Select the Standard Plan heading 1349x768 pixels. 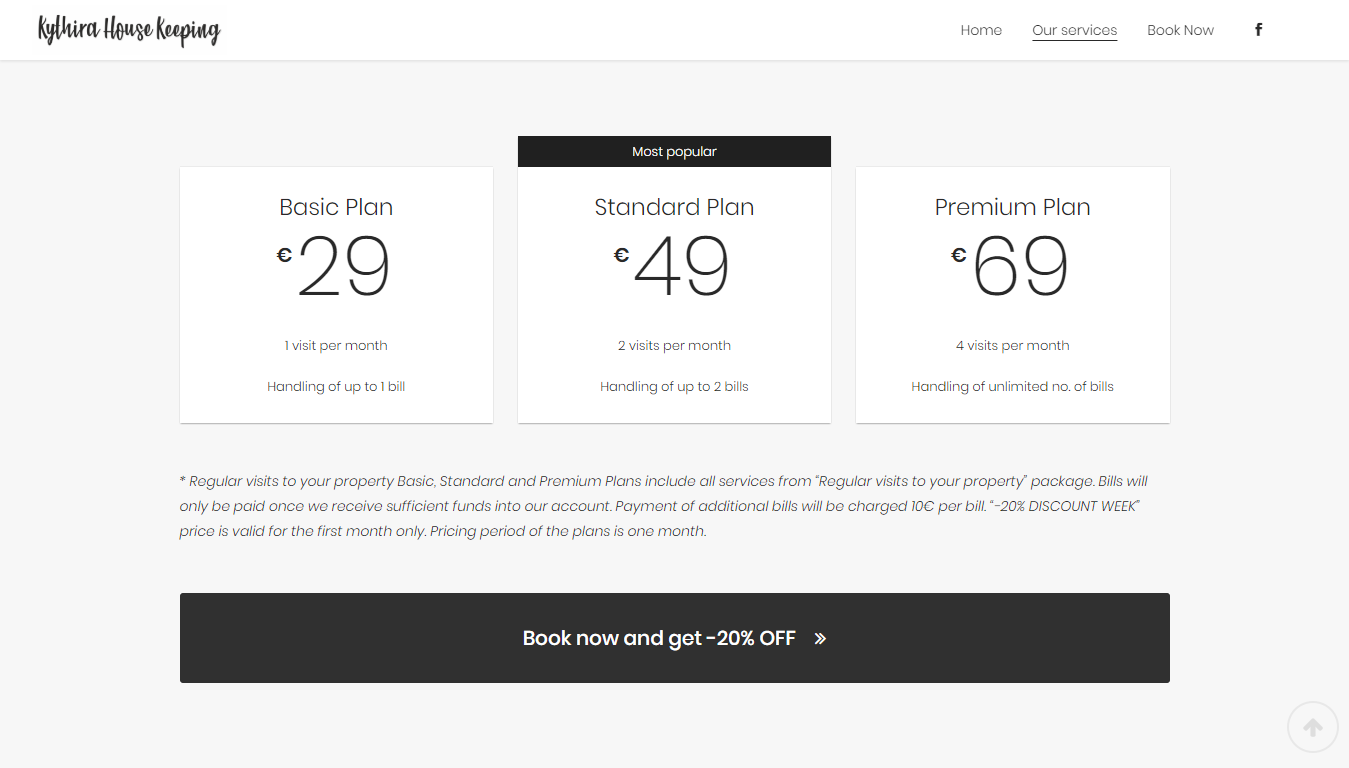click(674, 207)
